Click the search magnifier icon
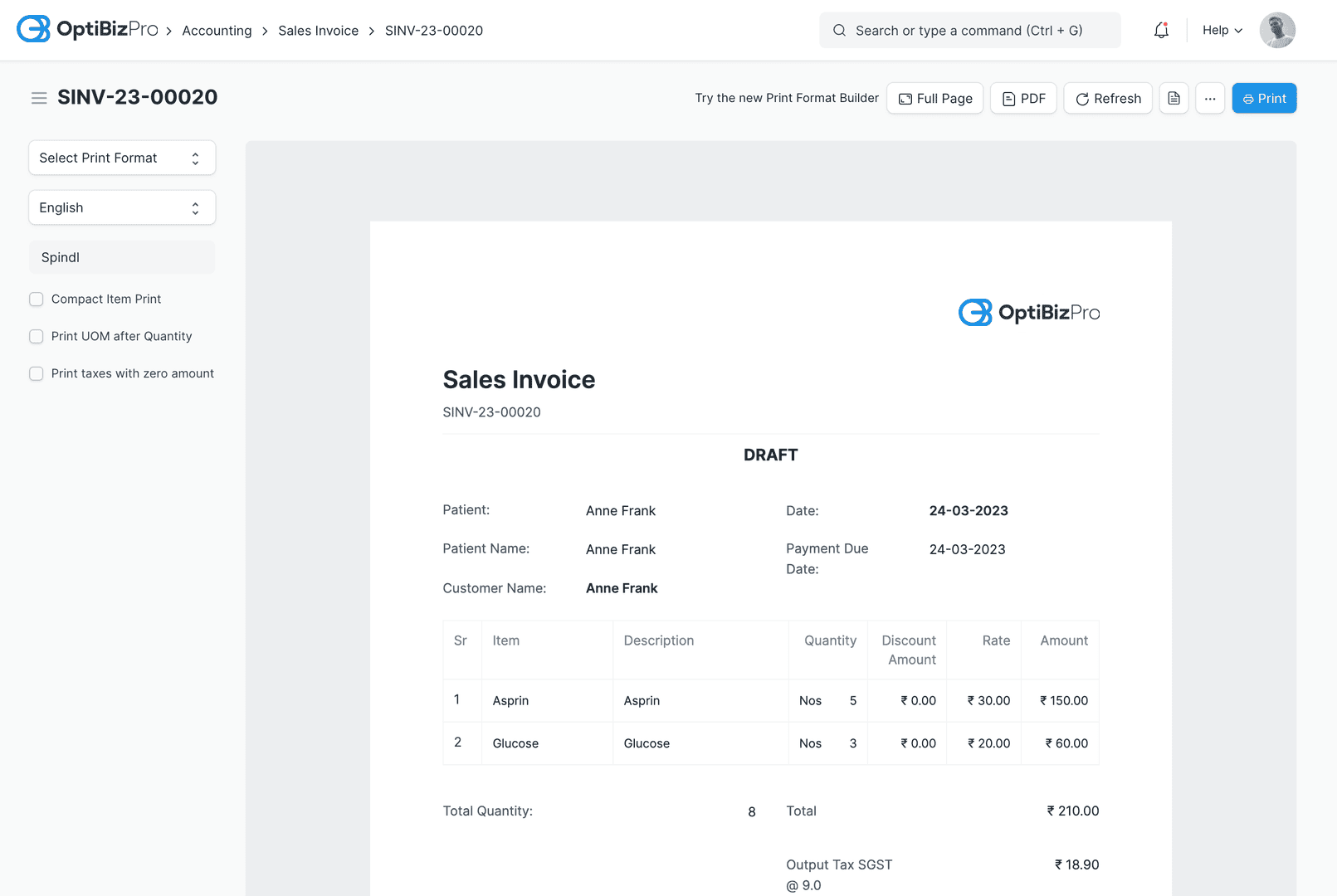 pyautogui.click(x=839, y=30)
